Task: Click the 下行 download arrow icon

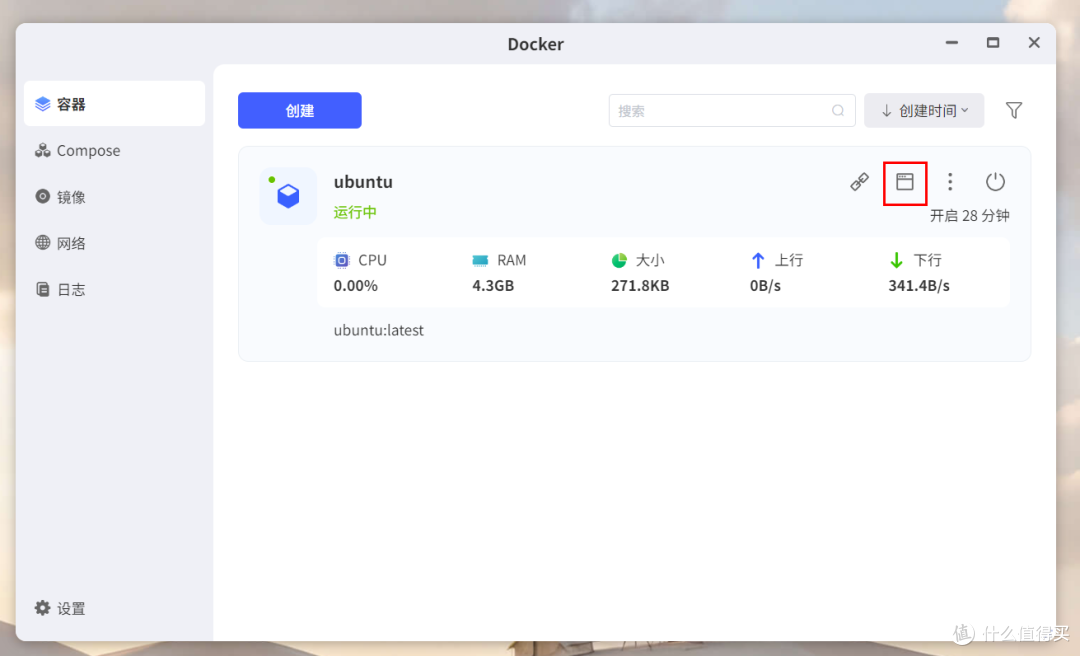Action: pos(896,260)
